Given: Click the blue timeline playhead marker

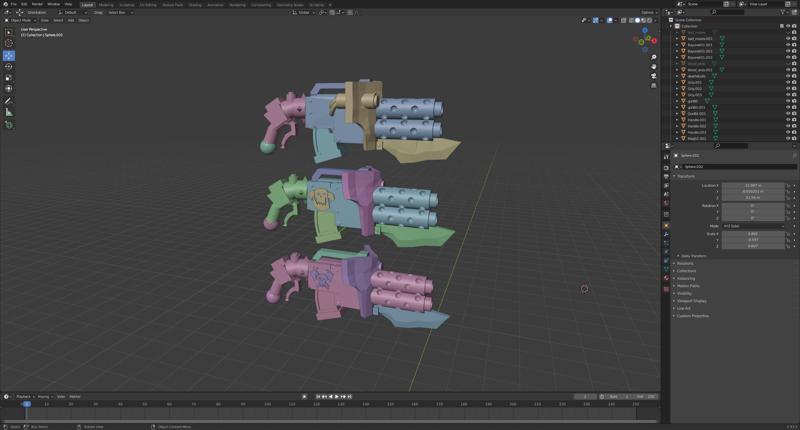Looking at the screenshot, I should pyautogui.click(x=26, y=404).
